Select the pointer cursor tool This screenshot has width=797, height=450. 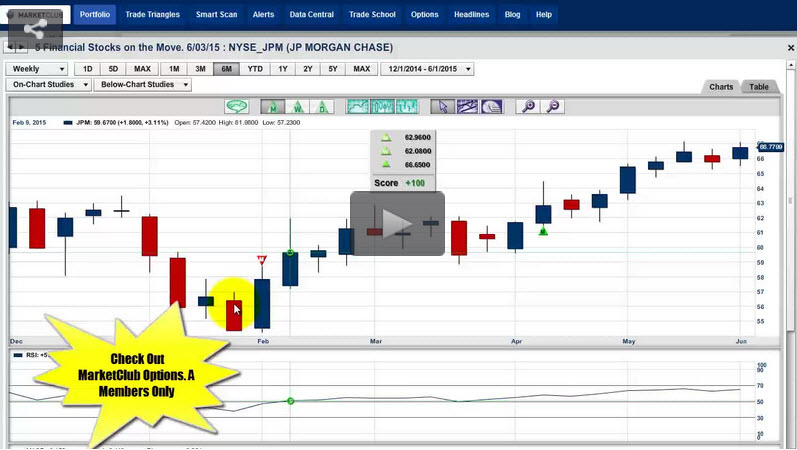[443, 106]
